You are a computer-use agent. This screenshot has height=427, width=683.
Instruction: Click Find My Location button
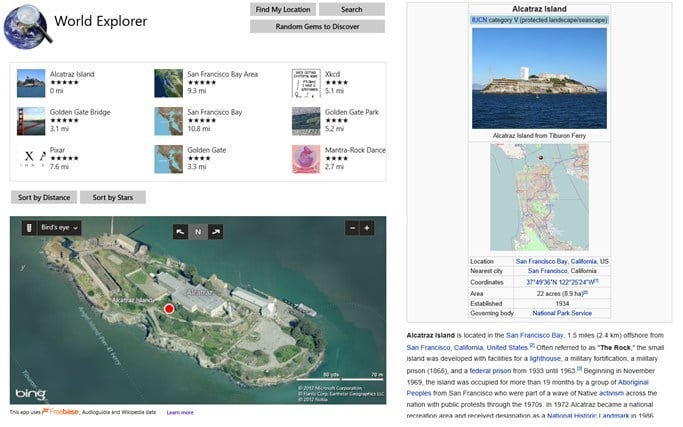pos(283,9)
